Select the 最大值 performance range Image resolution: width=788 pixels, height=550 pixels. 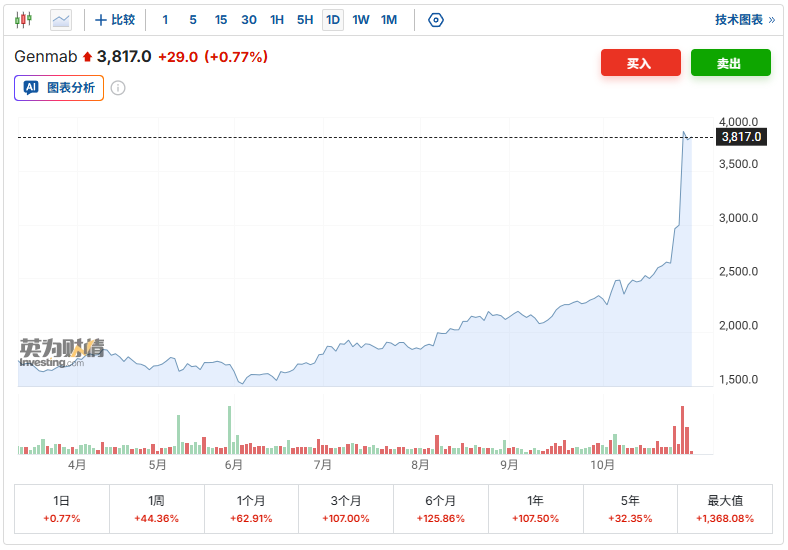coord(725,509)
